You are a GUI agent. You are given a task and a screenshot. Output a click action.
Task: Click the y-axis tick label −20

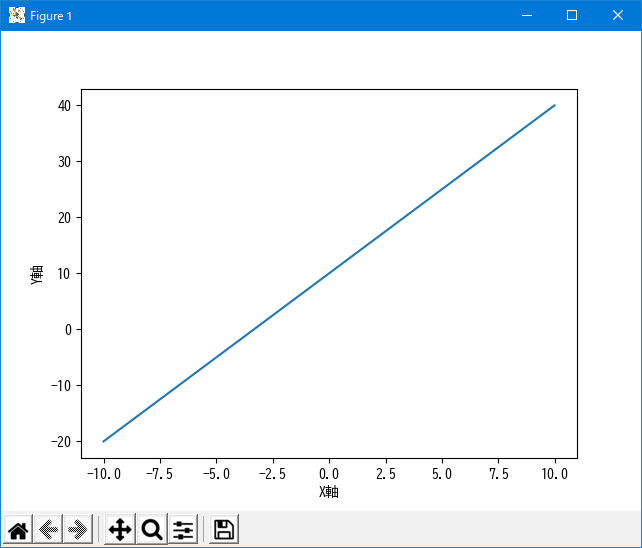point(61,442)
